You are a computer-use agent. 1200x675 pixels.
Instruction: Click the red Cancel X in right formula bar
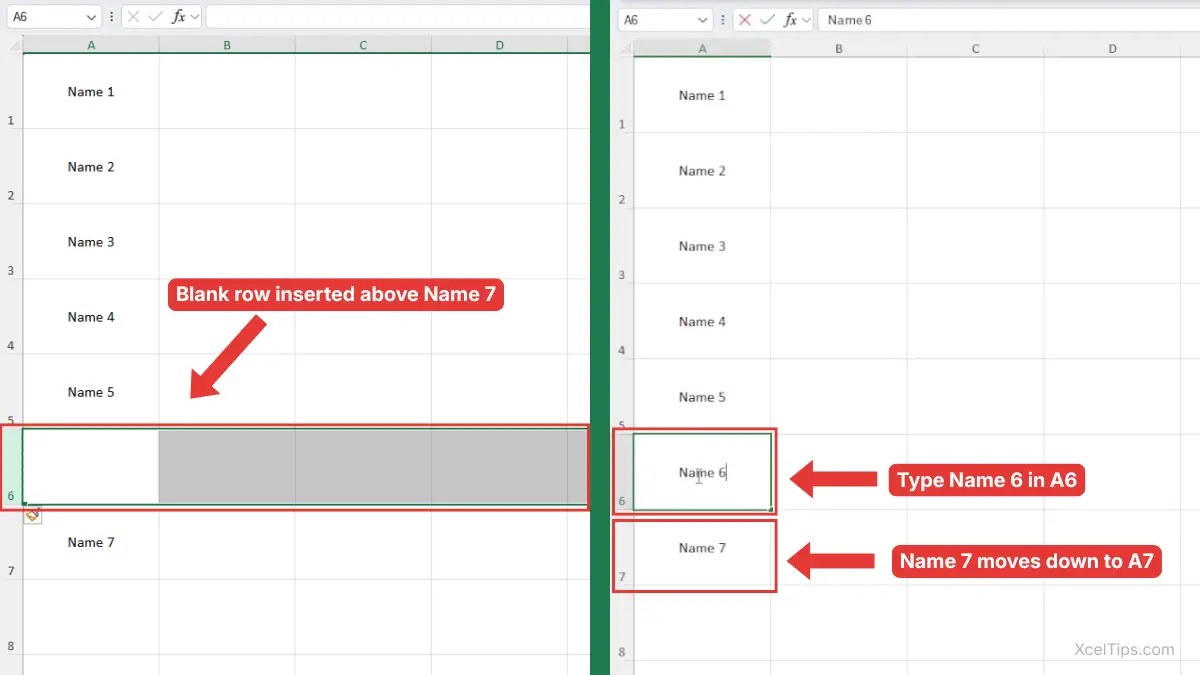click(x=744, y=20)
